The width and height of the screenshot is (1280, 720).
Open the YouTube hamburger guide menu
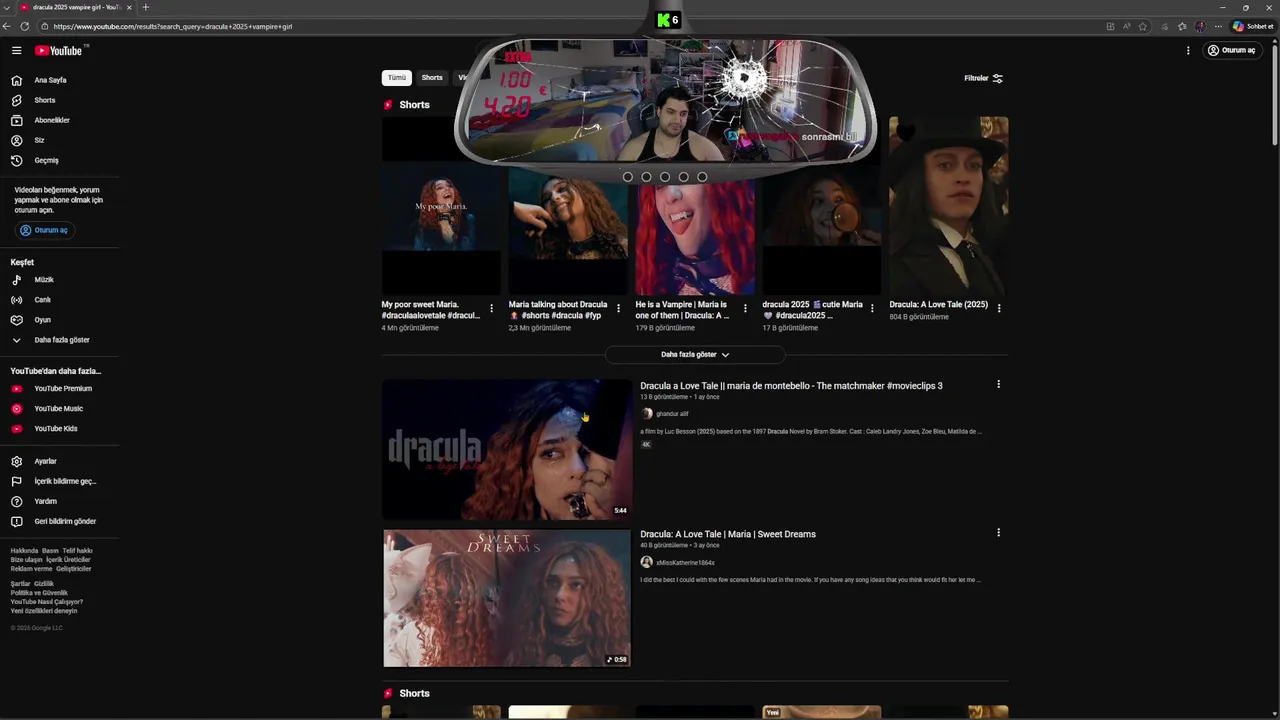click(16, 50)
